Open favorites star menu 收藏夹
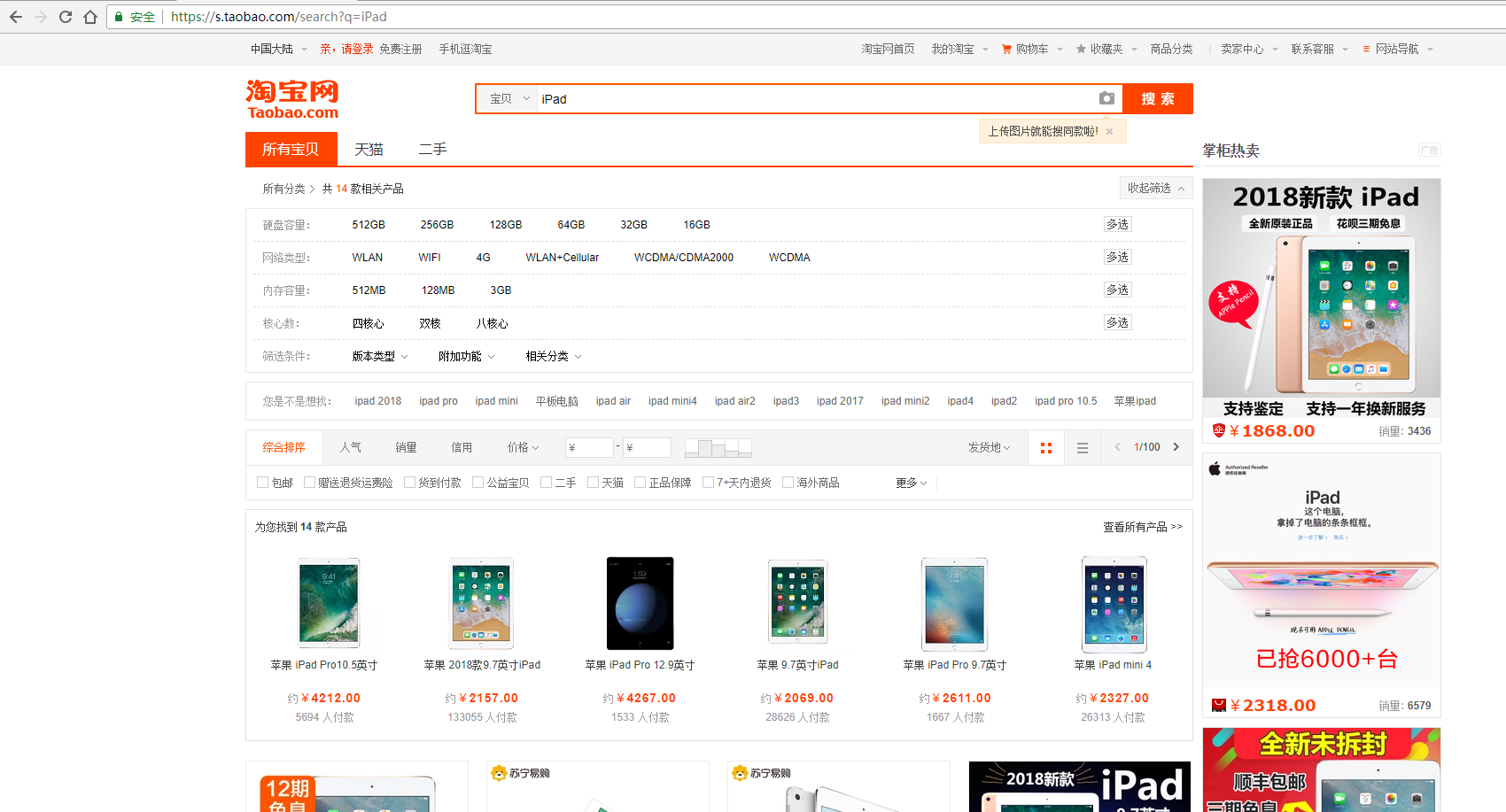The image size is (1506, 812). [1106, 50]
